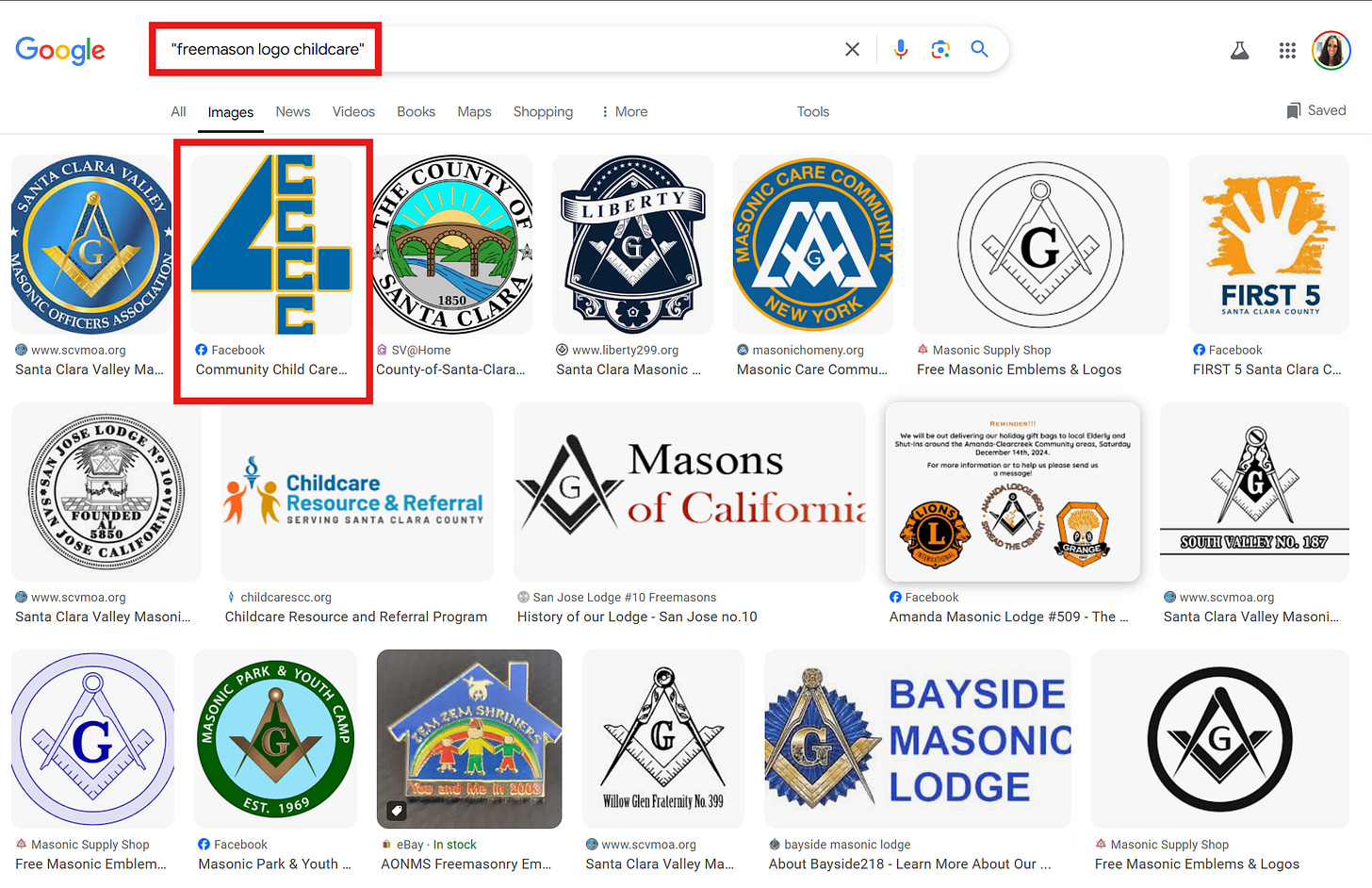This screenshot has width=1372, height=888.
Task: Click 'Masonic Care Commu...' result title
Action: [812, 370]
